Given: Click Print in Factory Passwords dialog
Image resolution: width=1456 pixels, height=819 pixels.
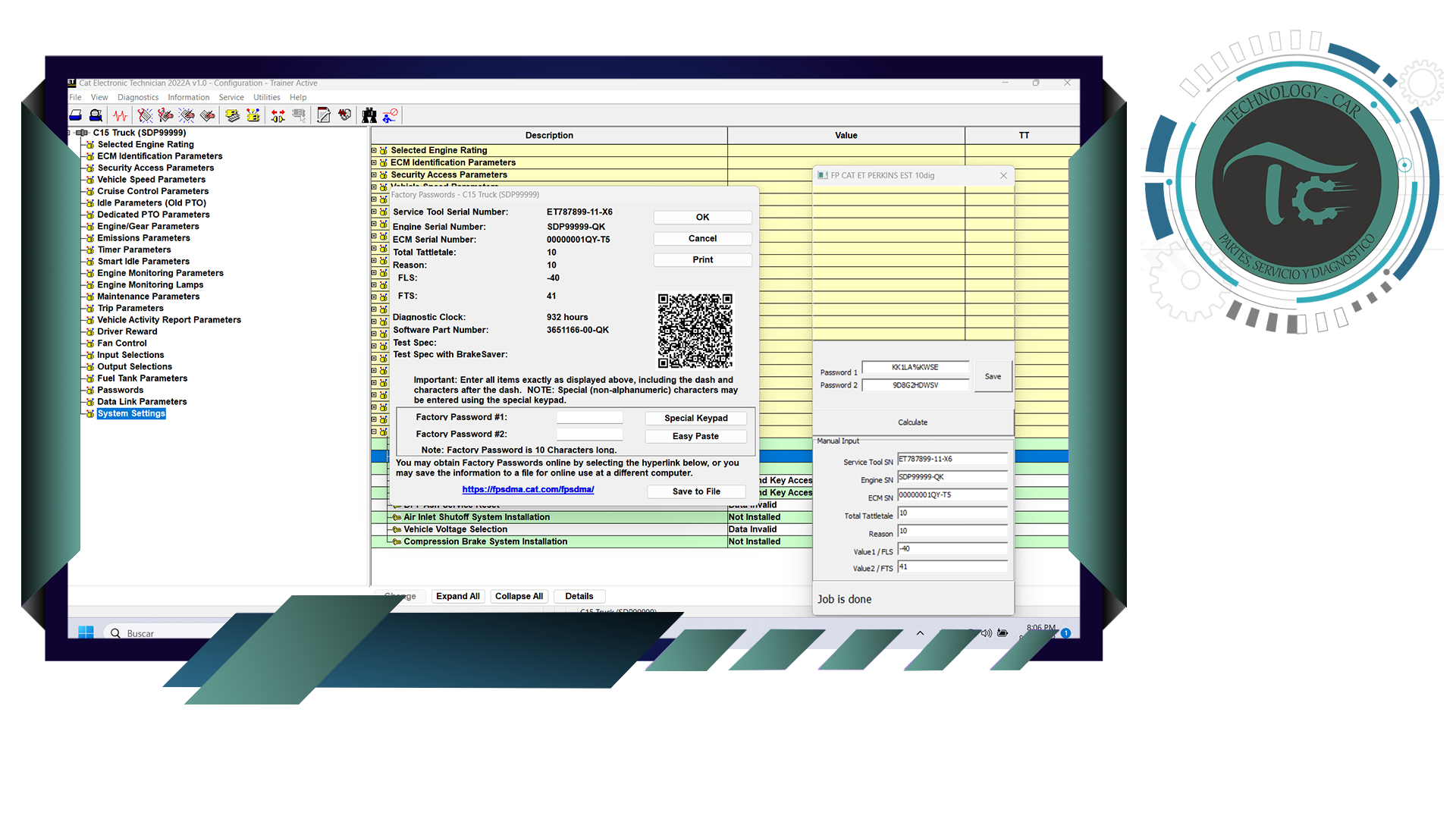Looking at the screenshot, I should click(703, 259).
